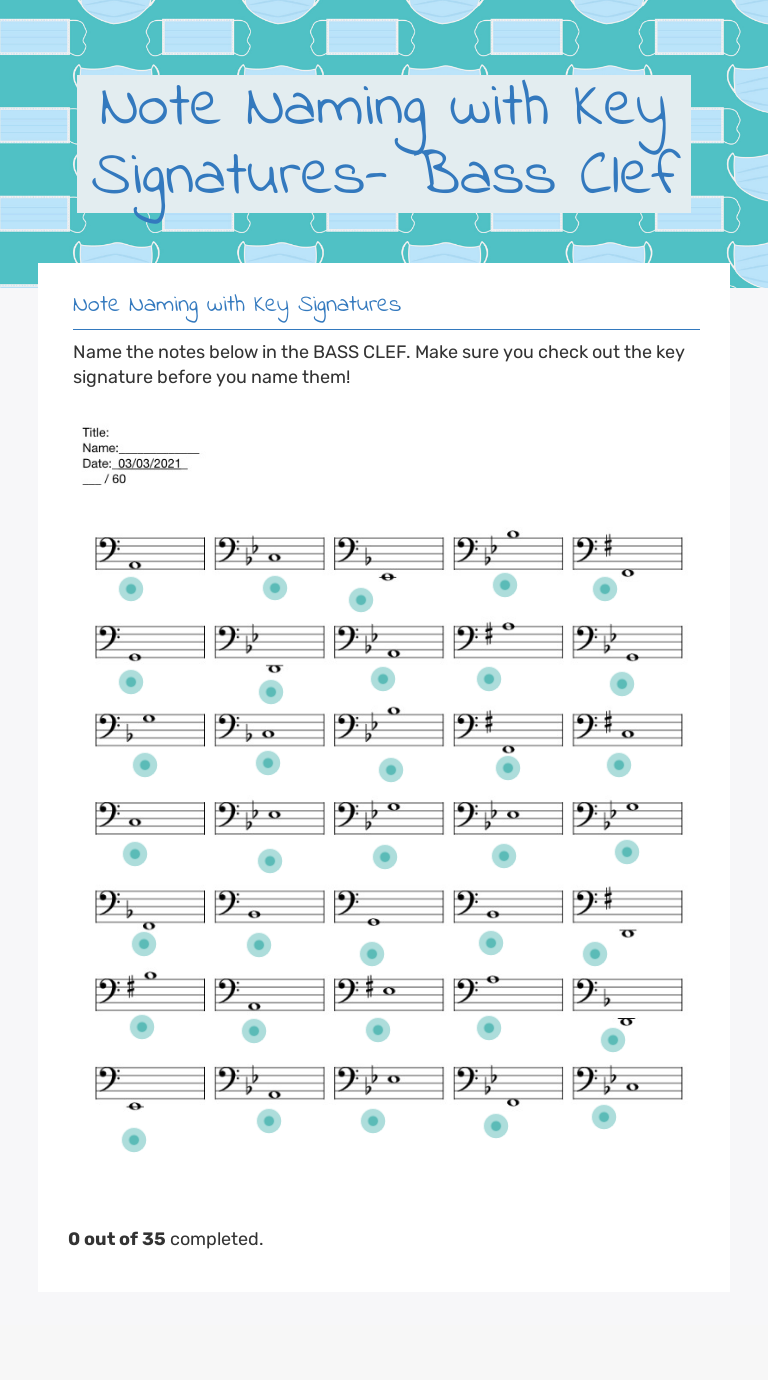Select answer dot under fifth staff, third row
Viewport: 768px width, 1380px height.
(x=619, y=765)
